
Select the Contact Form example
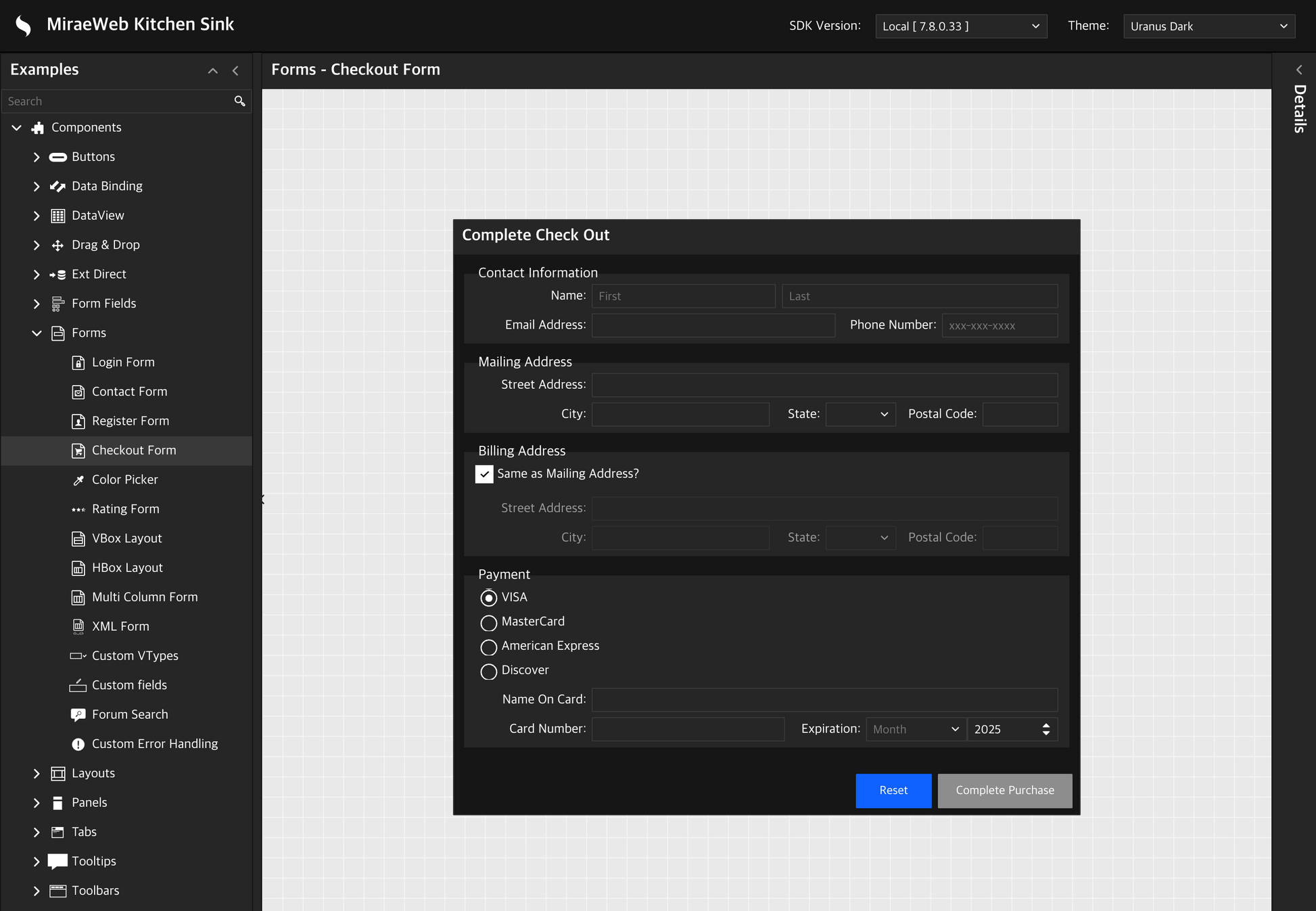click(x=129, y=391)
